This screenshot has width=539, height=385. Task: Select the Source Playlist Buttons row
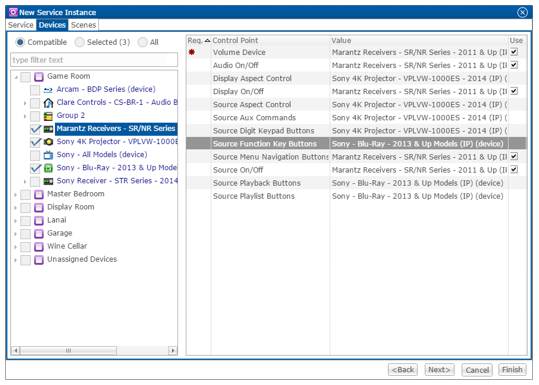[356, 196]
